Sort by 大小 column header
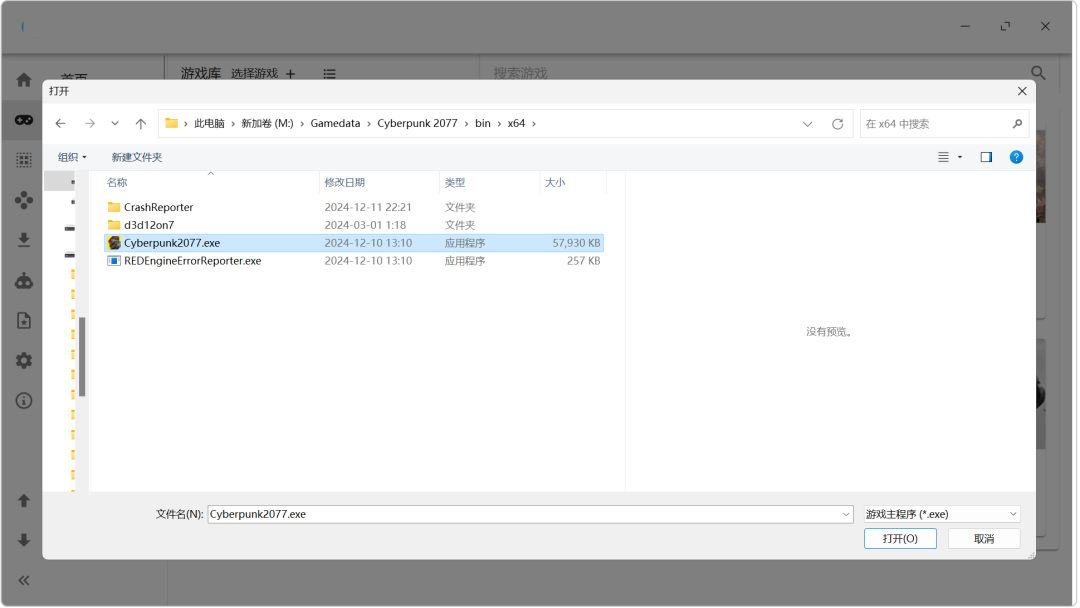Viewport: 1080px width, 608px height. coord(555,182)
